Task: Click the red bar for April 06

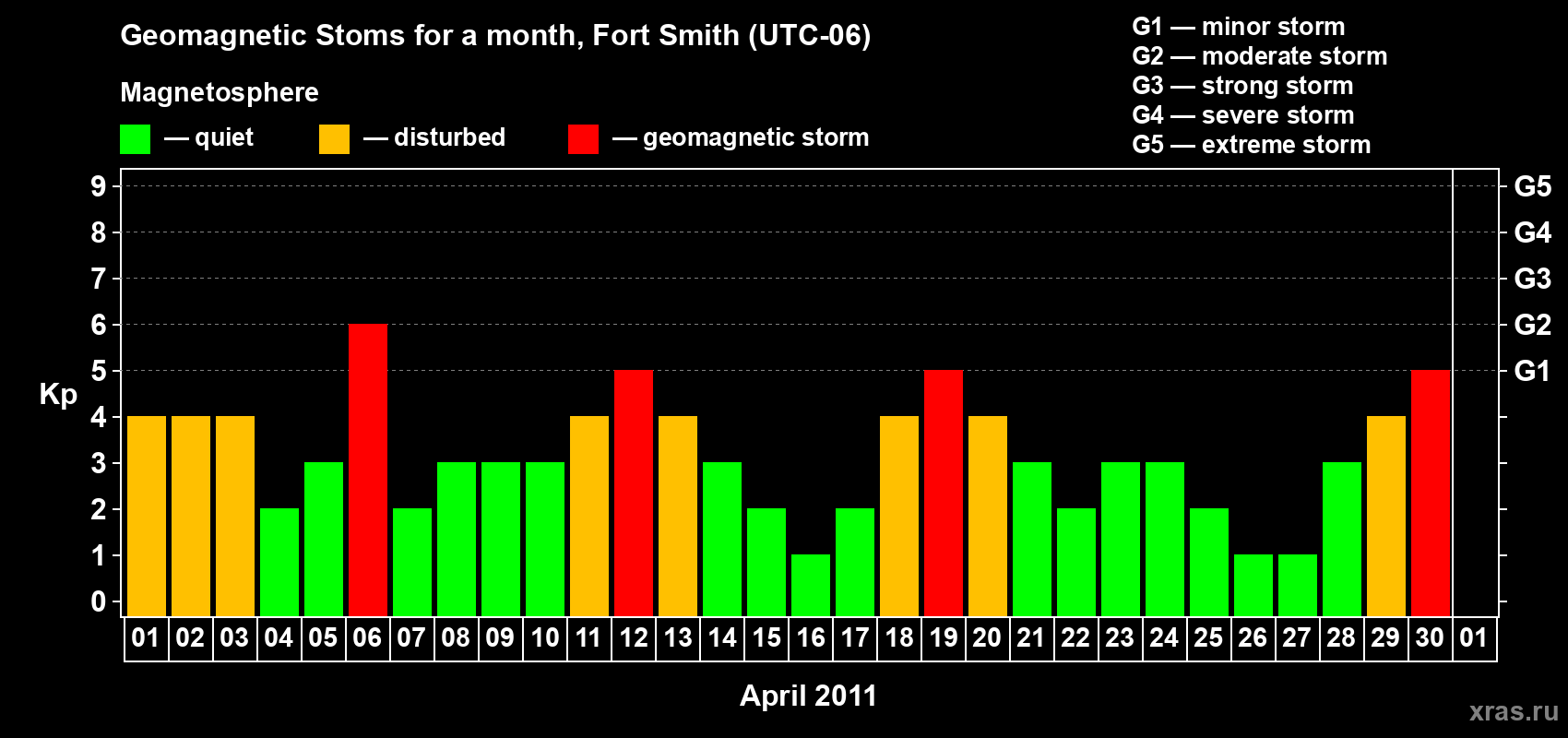Action: point(368,470)
